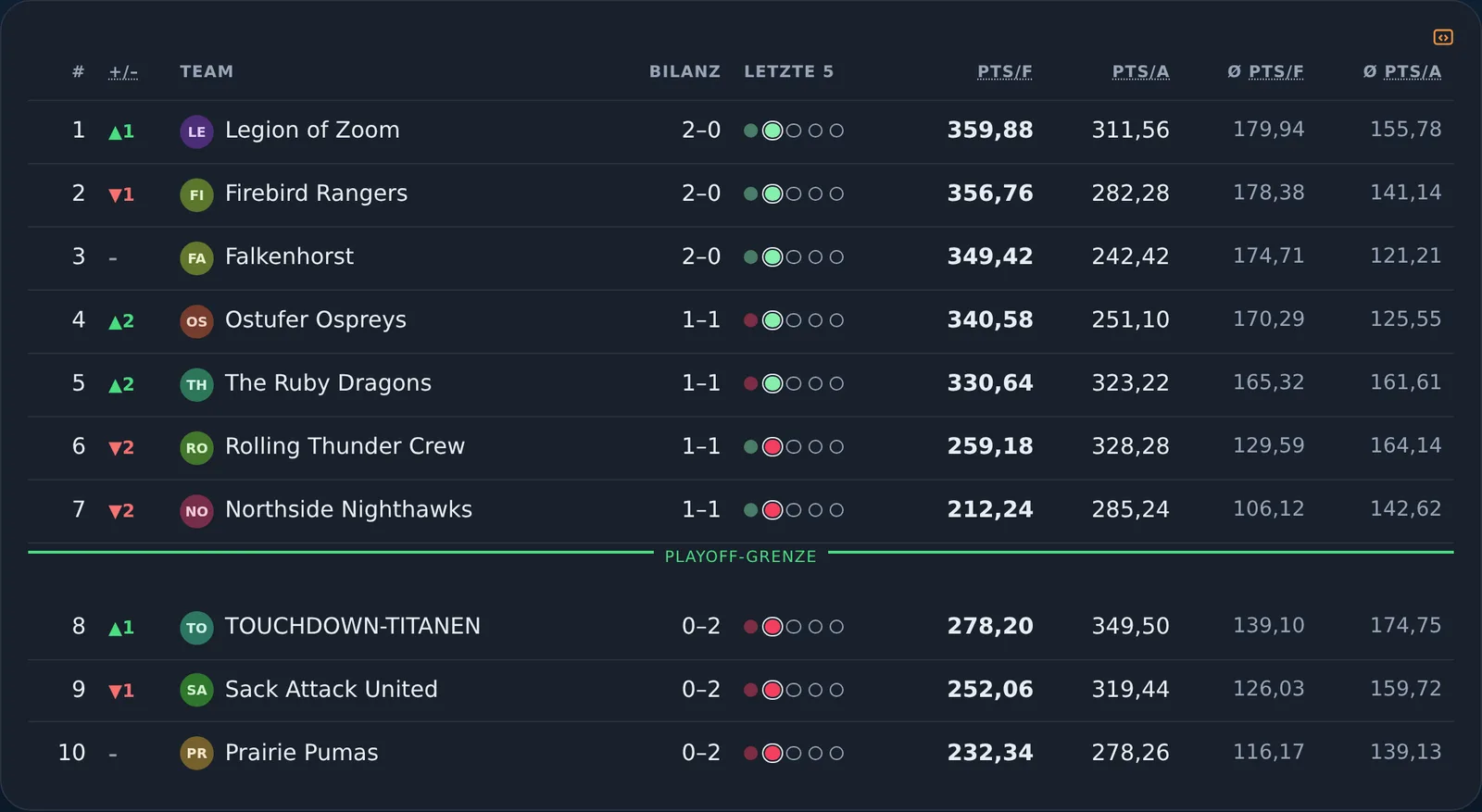
Task: Click Sack Attack United down-one rank indicator
Action: tap(121, 691)
